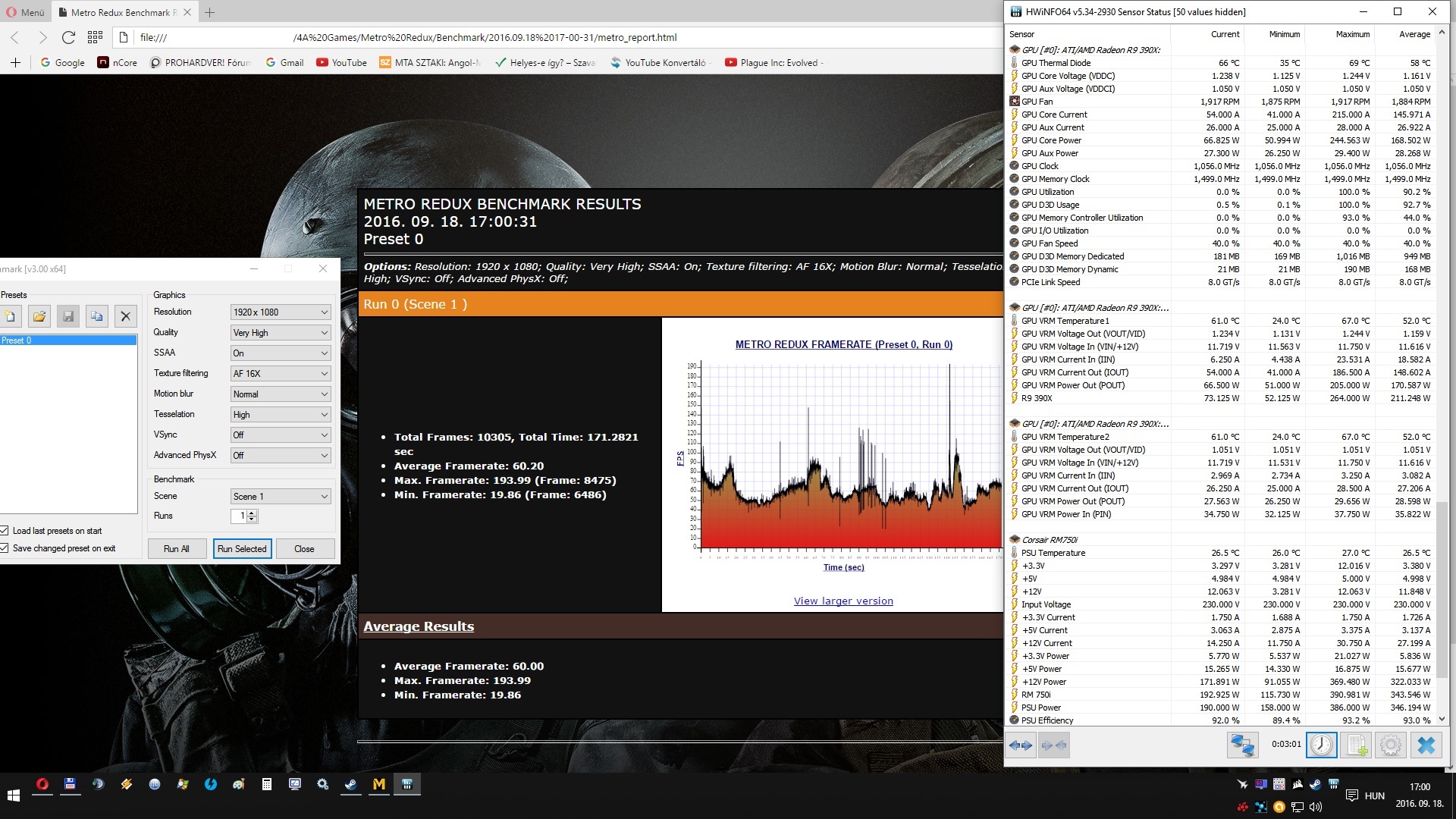Open the notification center icon
Screen dimensions: 1456x819
[x=1351, y=795]
